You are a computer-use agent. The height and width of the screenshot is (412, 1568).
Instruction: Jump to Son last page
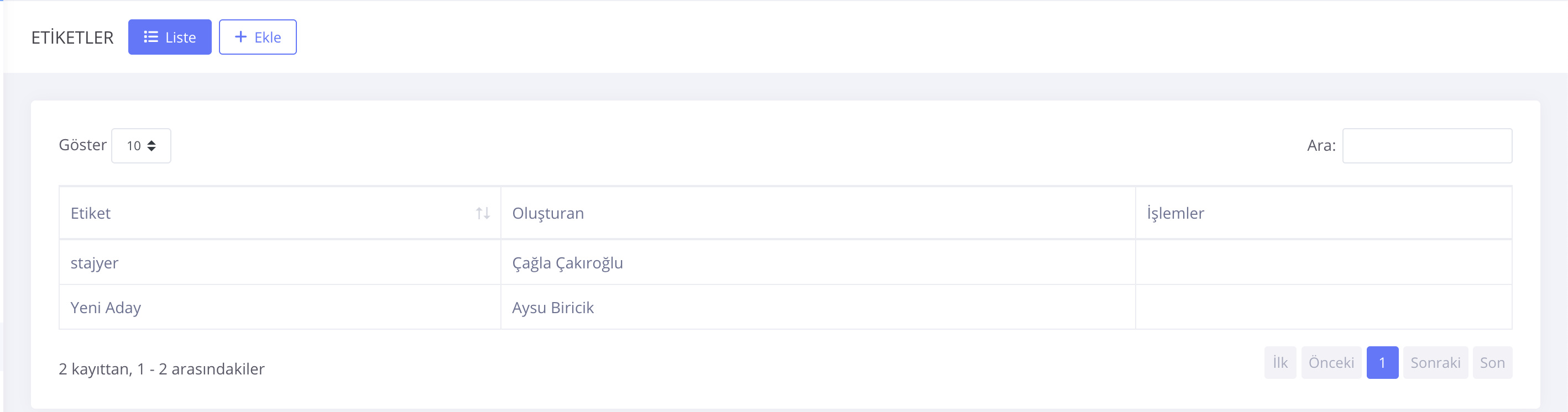[1492, 363]
